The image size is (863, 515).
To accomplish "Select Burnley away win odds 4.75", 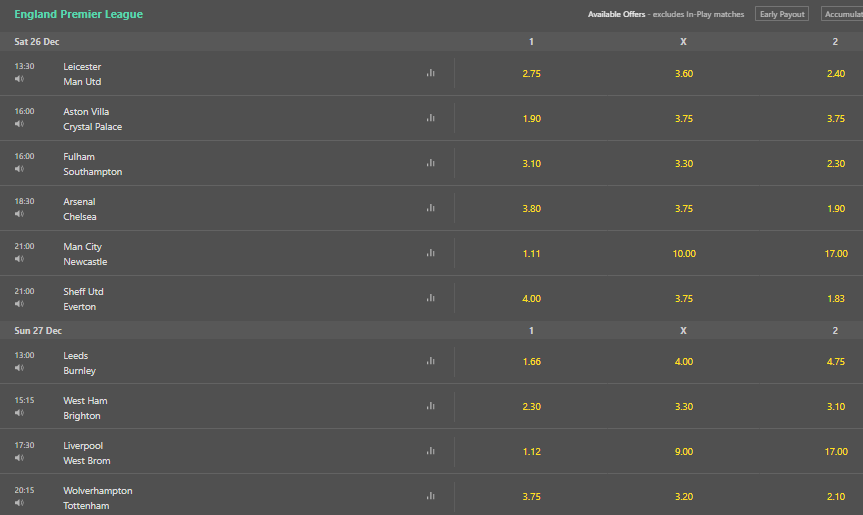I will (835, 361).
